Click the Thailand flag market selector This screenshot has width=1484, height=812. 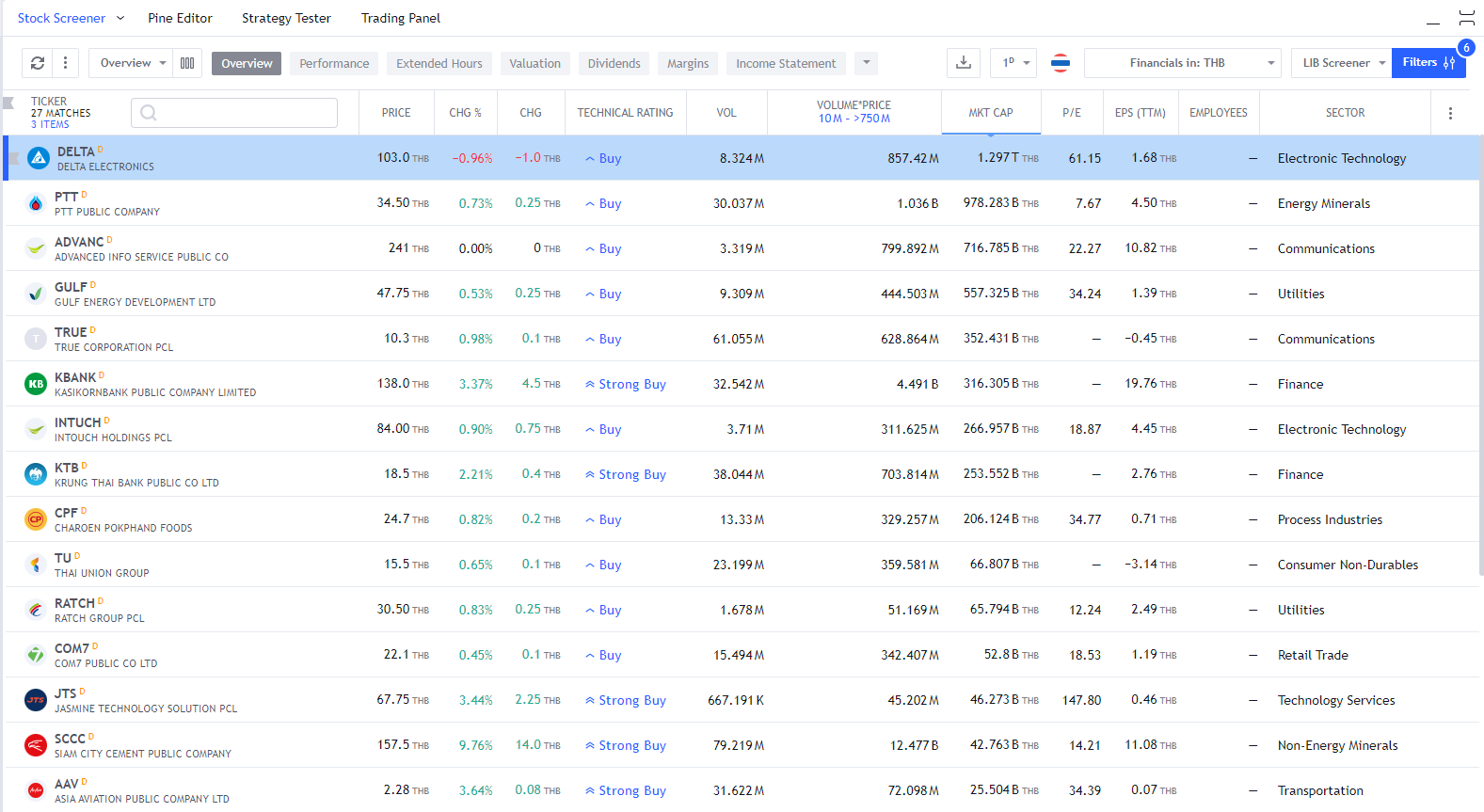coord(1061,63)
